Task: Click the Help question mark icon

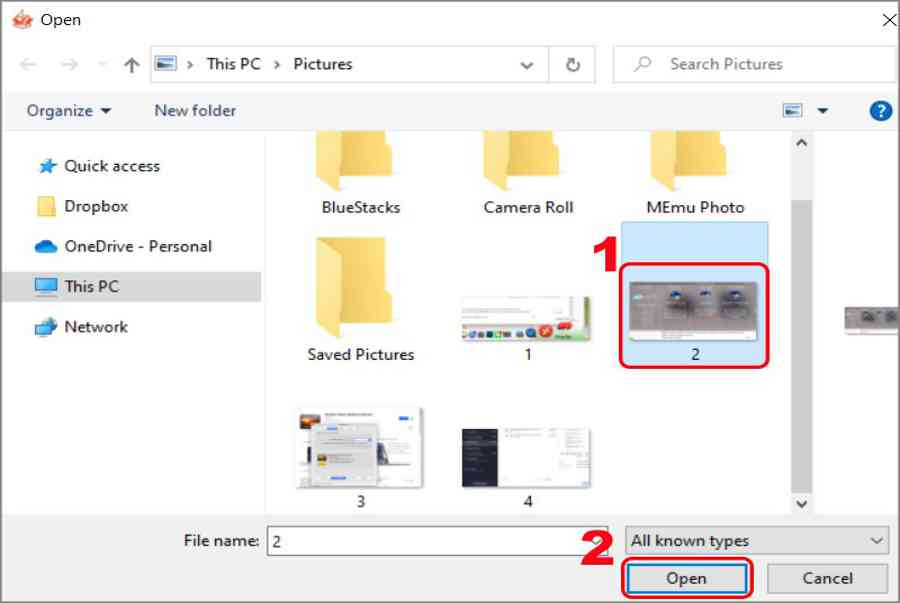Action: 880,110
